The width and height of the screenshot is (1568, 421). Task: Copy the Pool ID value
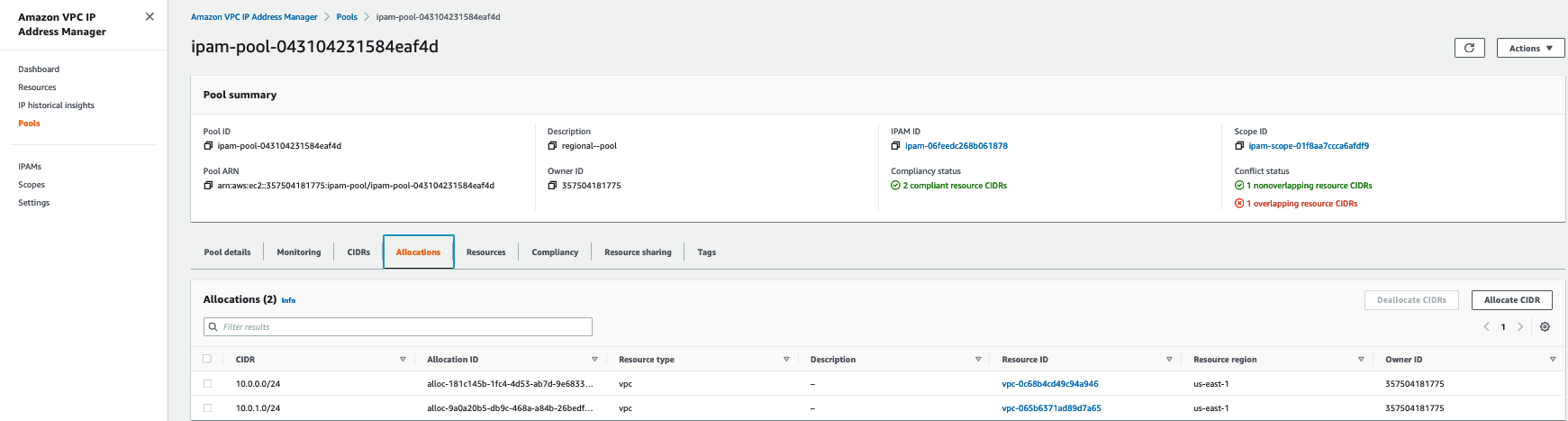(208, 146)
